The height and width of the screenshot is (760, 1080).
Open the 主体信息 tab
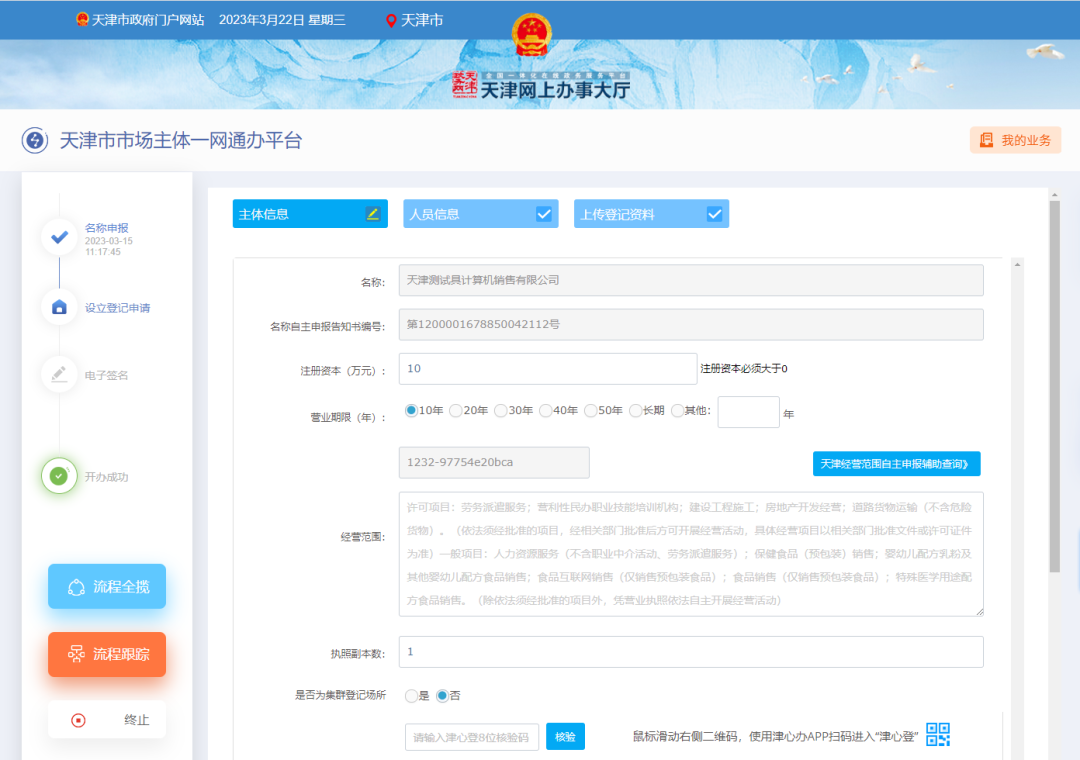coord(310,214)
